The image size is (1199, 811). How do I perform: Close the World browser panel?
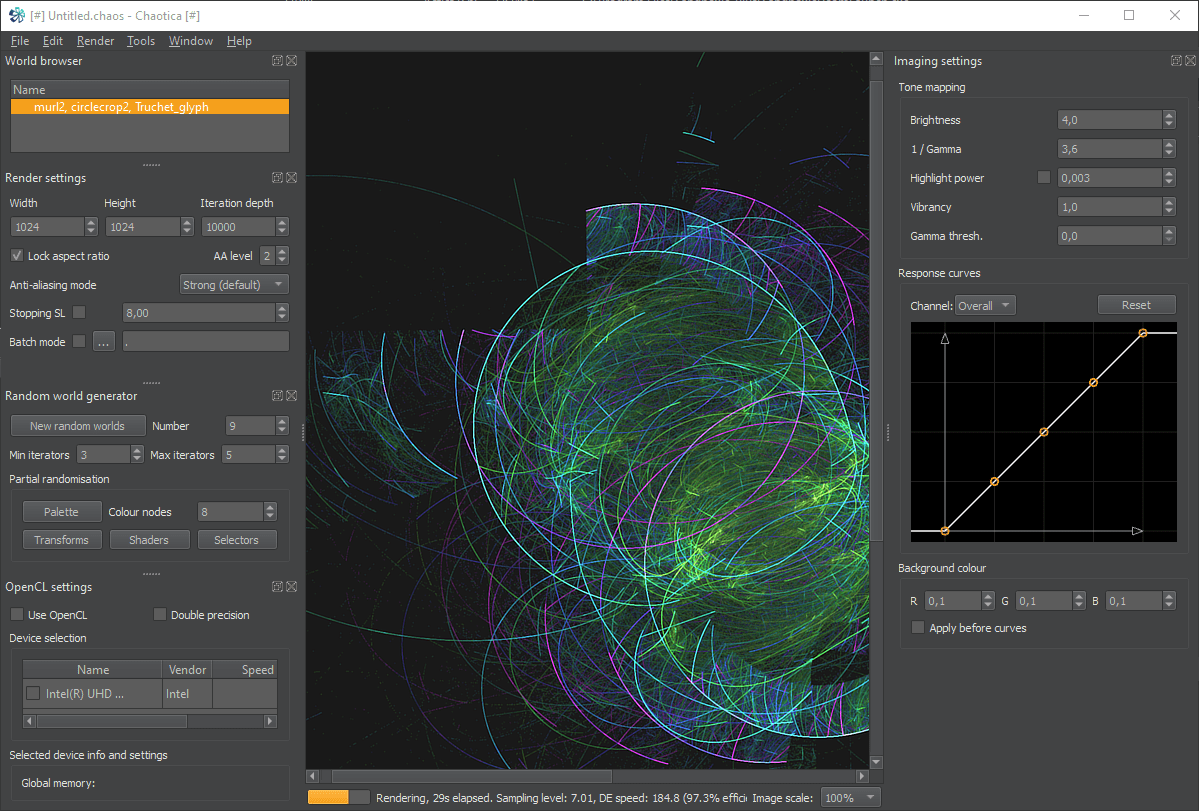tap(291, 61)
